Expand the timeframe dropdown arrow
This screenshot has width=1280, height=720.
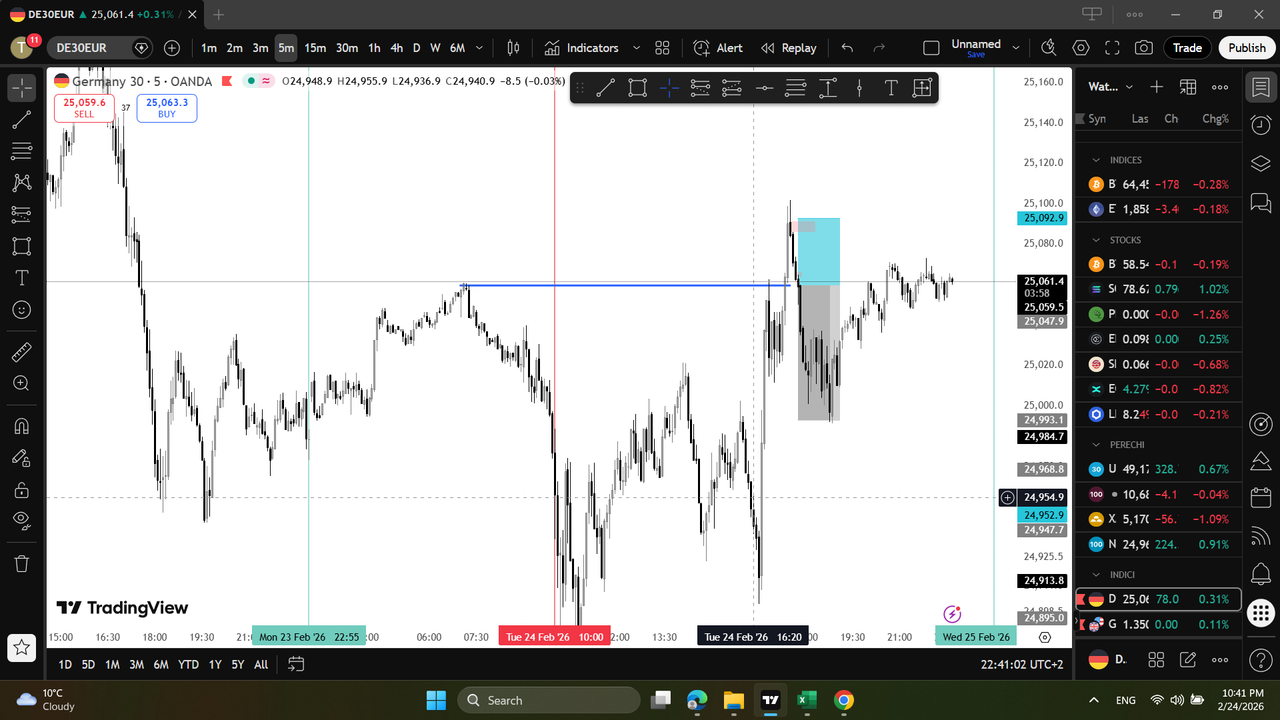click(x=480, y=48)
